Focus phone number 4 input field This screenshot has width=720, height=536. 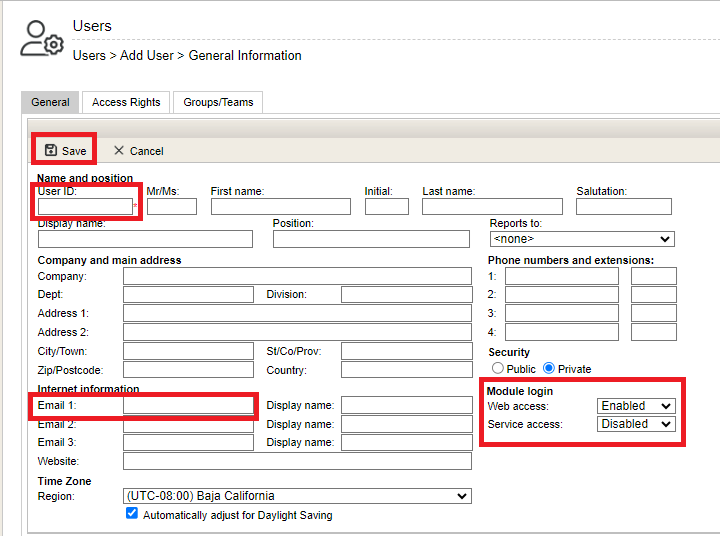click(562, 332)
